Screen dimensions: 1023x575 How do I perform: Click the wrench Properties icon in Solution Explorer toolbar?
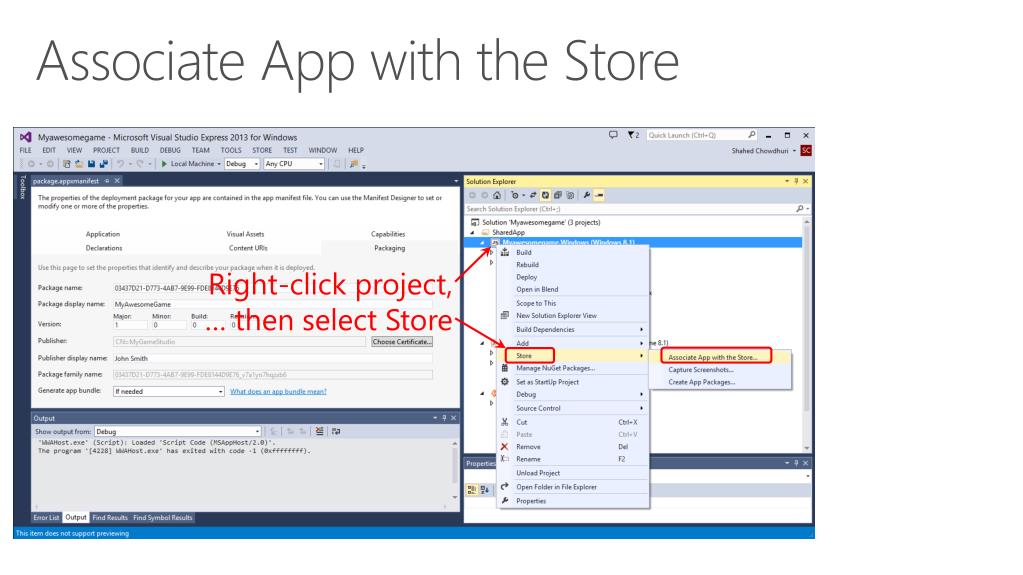coord(587,195)
